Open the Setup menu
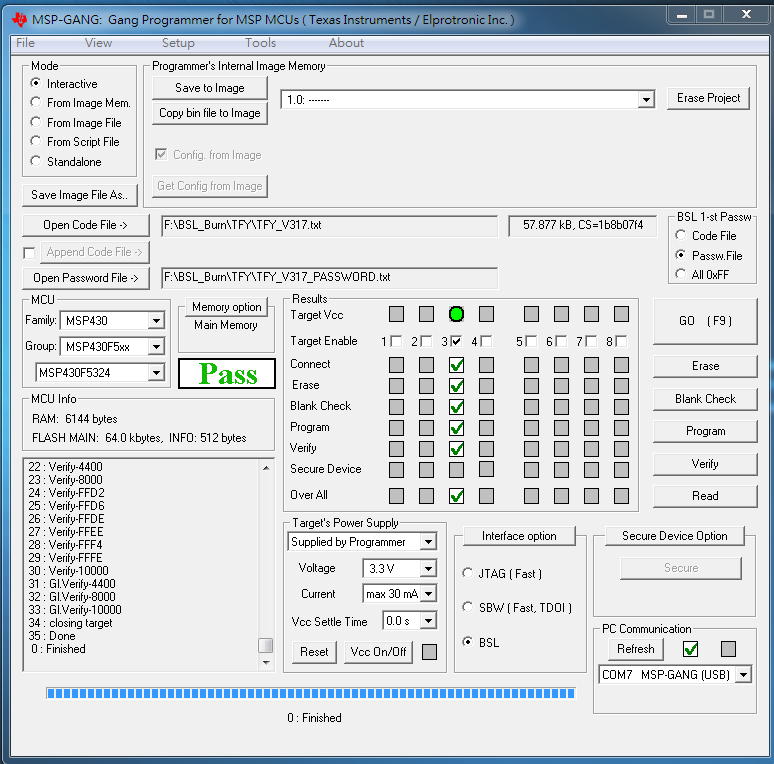The image size is (774, 764). click(178, 43)
